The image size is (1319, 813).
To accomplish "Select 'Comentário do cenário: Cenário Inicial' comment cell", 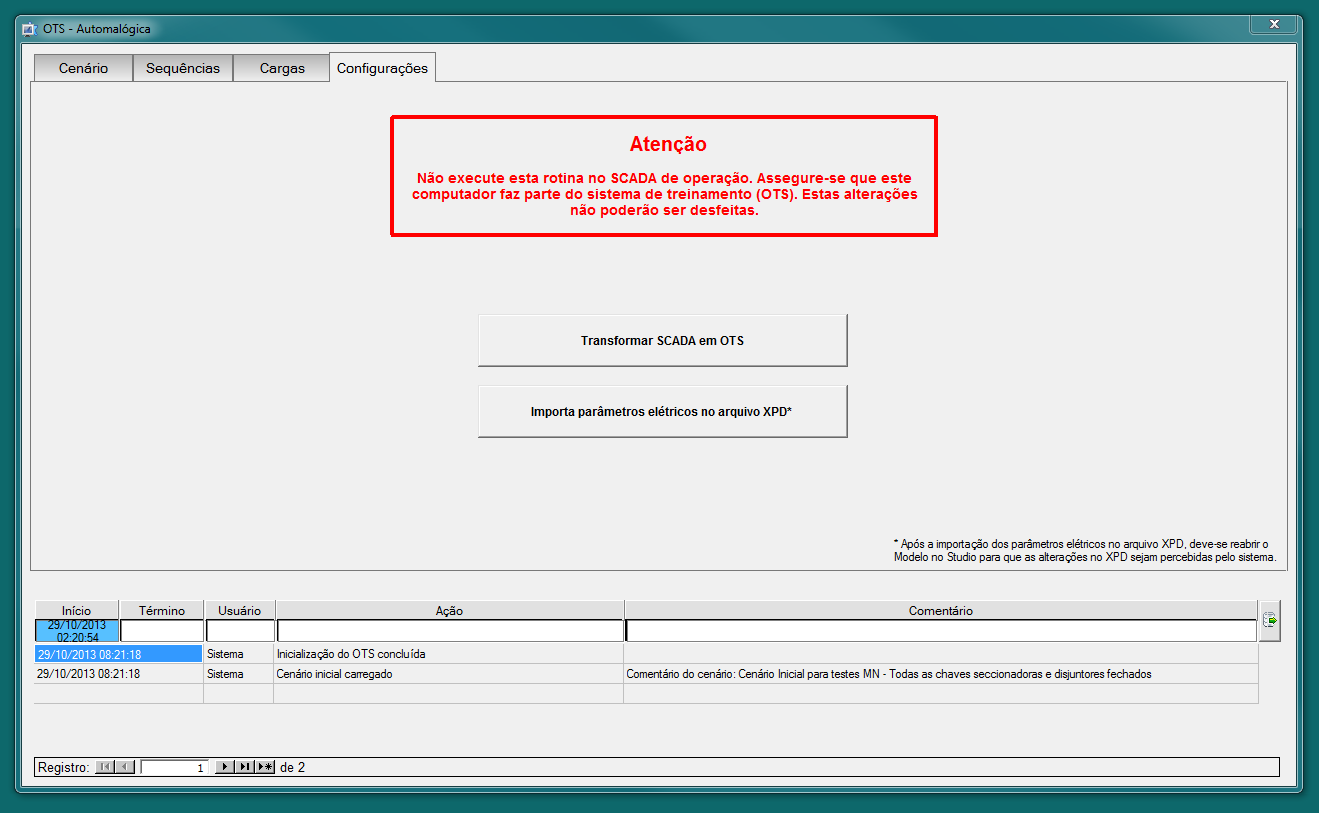I will [941, 674].
